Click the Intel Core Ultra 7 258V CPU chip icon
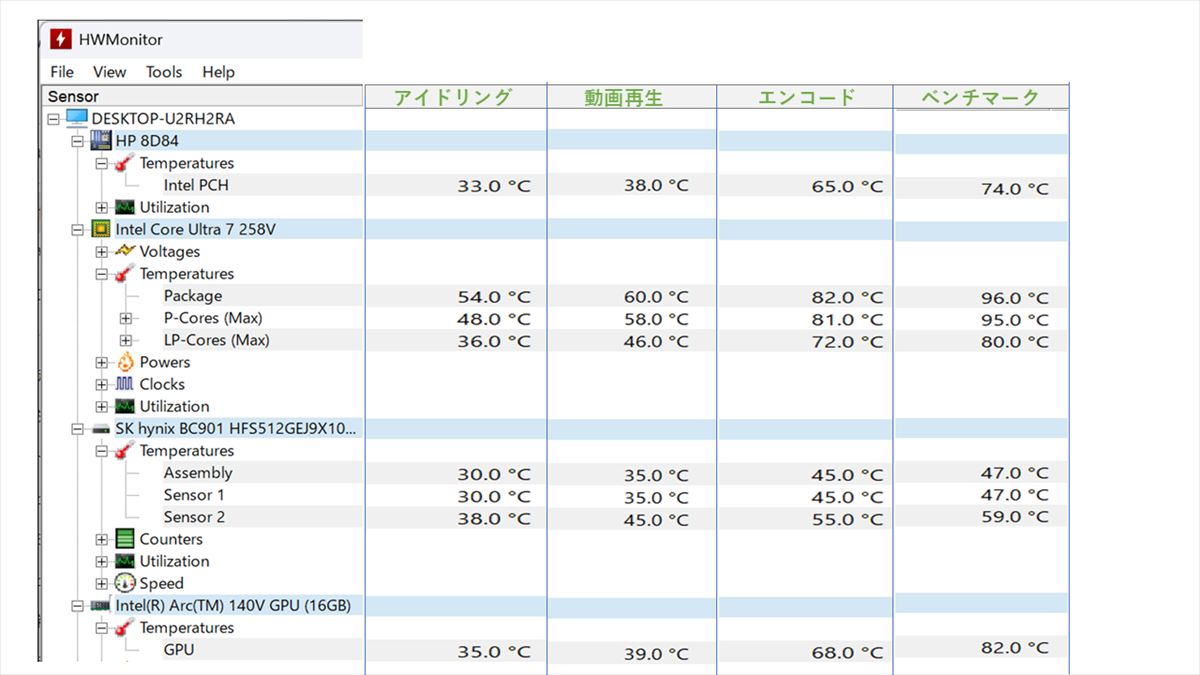Screen dimensions: 1200x675 101,229
